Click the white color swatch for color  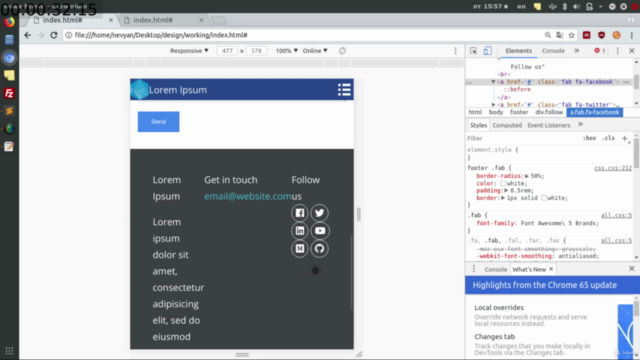503,184
